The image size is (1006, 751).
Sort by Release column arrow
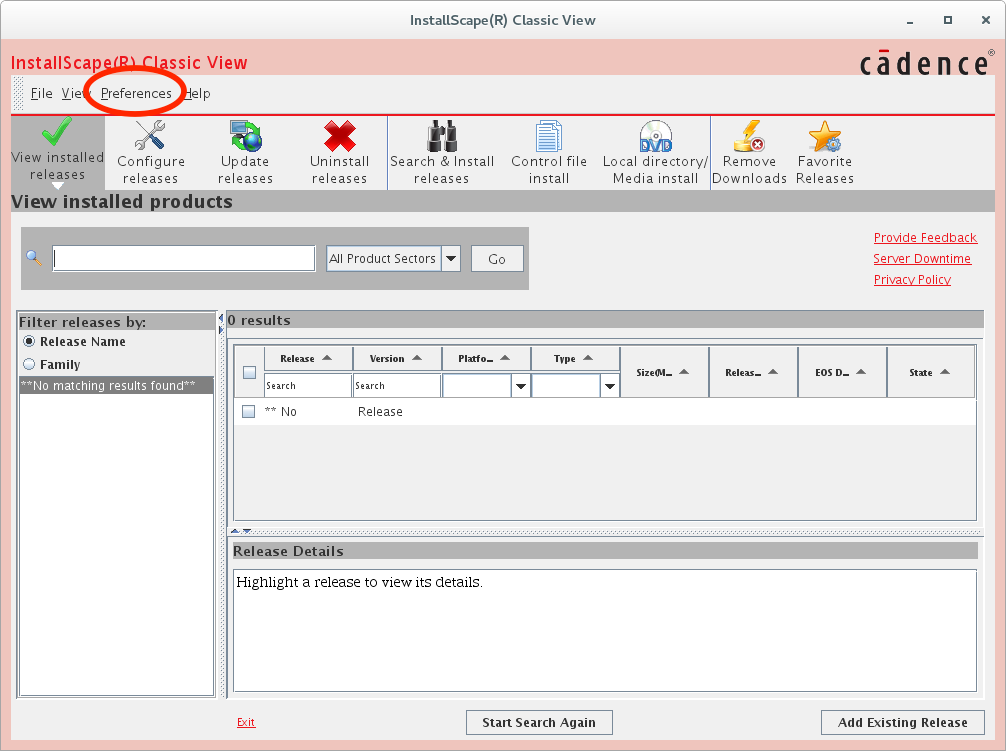pyautogui.click(x=327, y=358)
